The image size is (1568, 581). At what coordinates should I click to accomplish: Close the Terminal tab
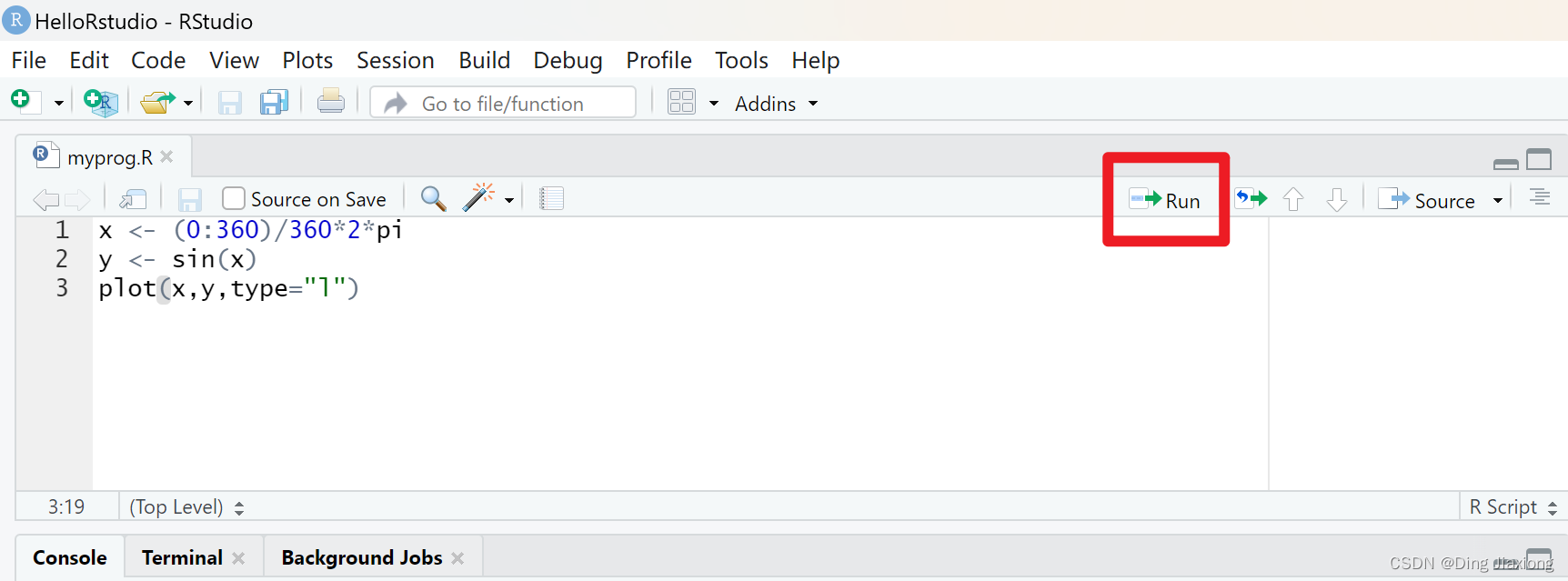point(238,558)
